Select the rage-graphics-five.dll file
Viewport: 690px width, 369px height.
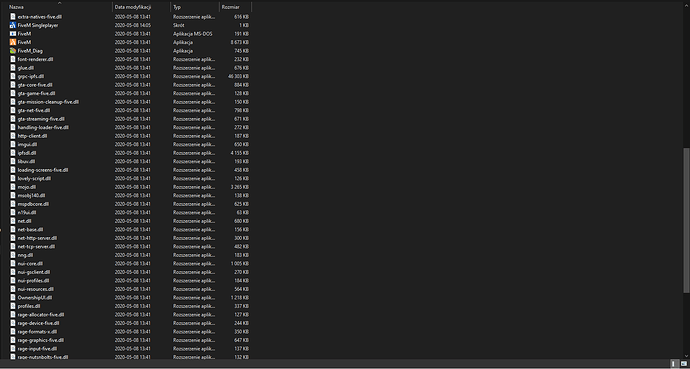[x=41, y=340]
